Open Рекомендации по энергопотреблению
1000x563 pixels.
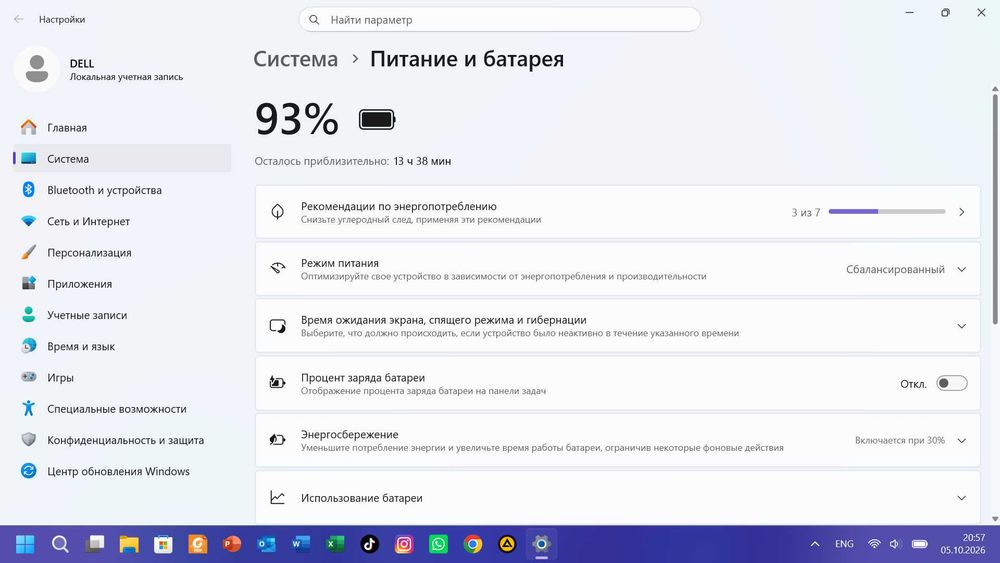tap(617, 212)
